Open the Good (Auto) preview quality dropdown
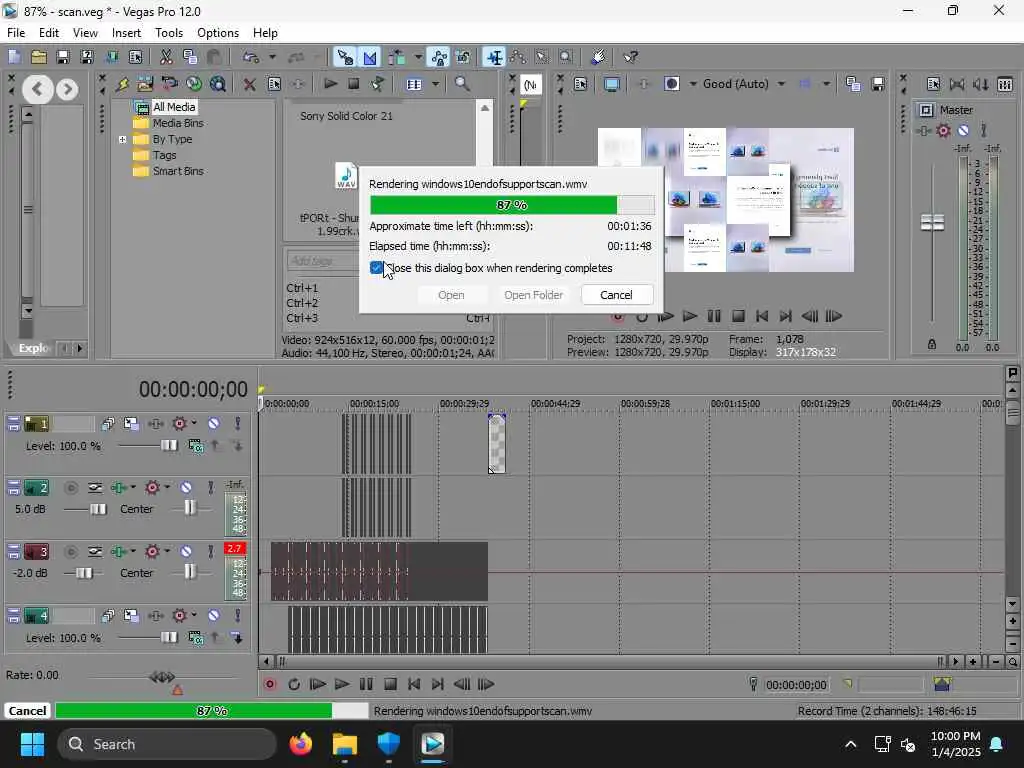Viewport: 1024px width, 768px height. click(782, 84)
